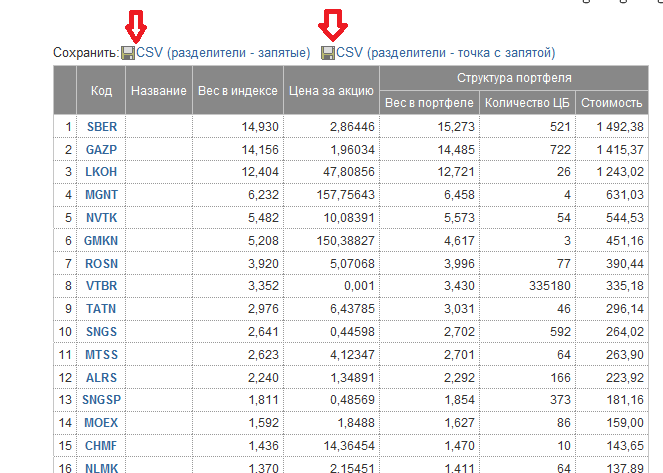This screenshot has height=473, width=663.
Task: Open the SNGSP ticker link
Action: (103, 399)
